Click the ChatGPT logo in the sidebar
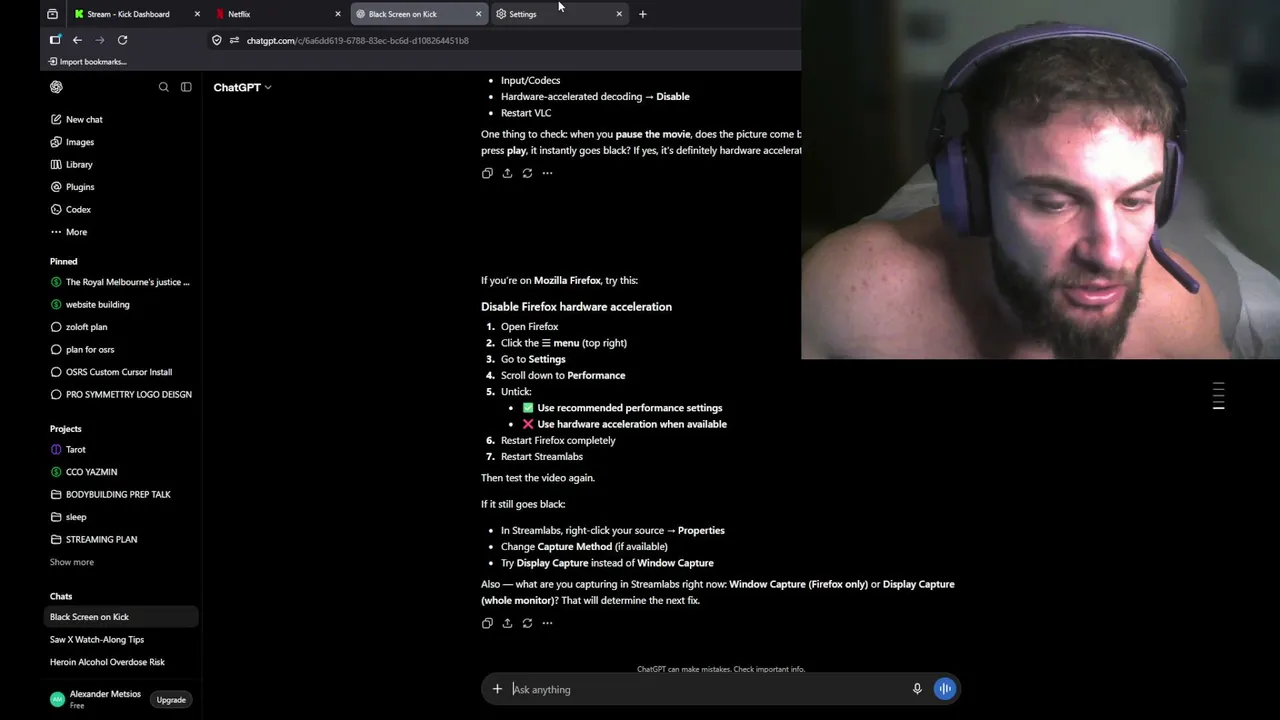The width and height of the screenshot is (1280, 720). (x=56, y=87)
